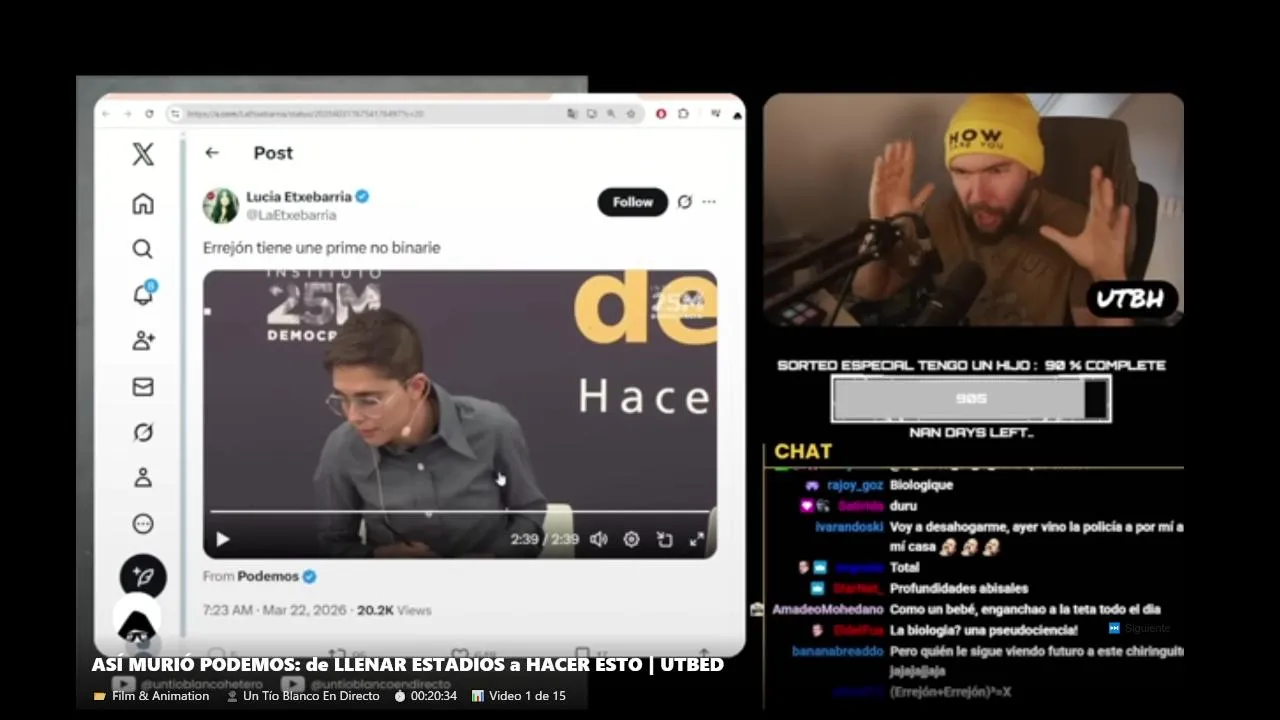The width and height of the screenshot is (1280, 720).
Task: Open Grok icon in X sidebar
Action: (x=143, y=432)
